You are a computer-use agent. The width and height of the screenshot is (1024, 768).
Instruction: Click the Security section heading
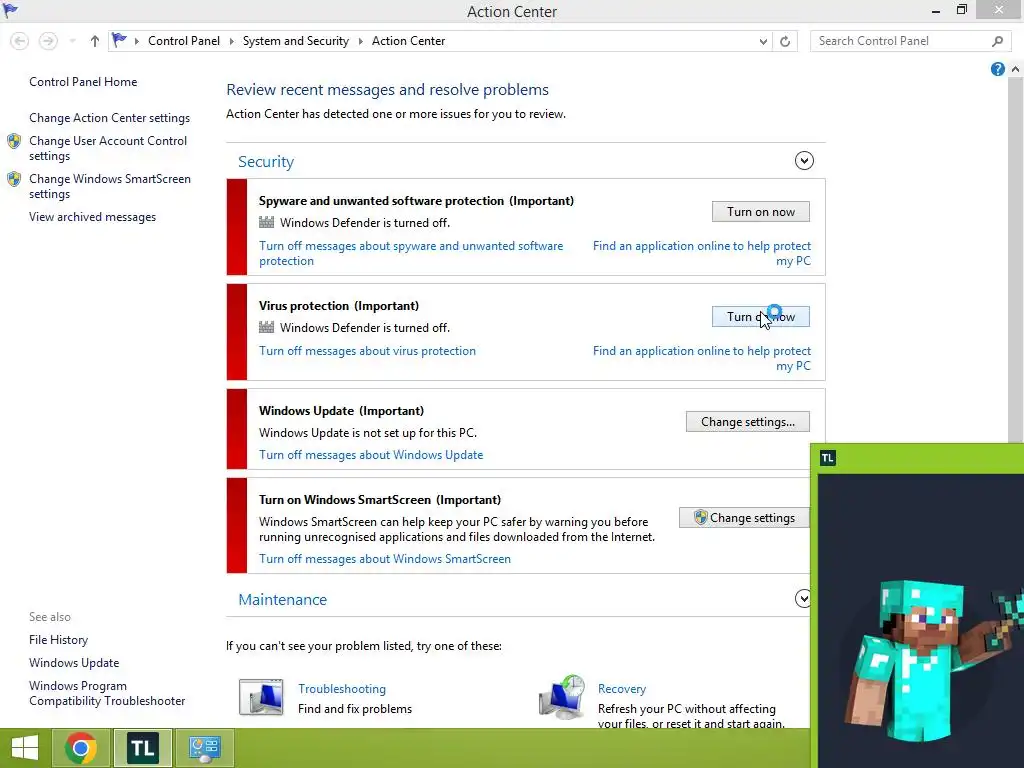[266, 161]
